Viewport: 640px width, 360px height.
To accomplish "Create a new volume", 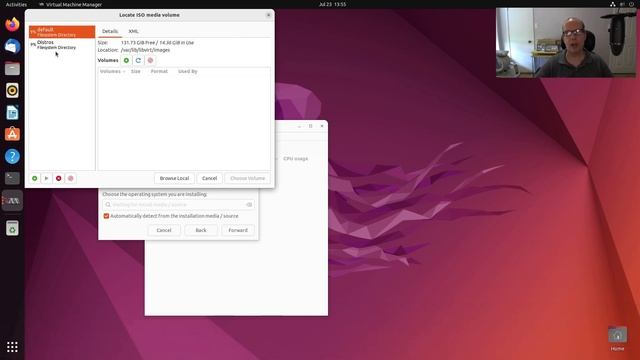I will 127,60.
